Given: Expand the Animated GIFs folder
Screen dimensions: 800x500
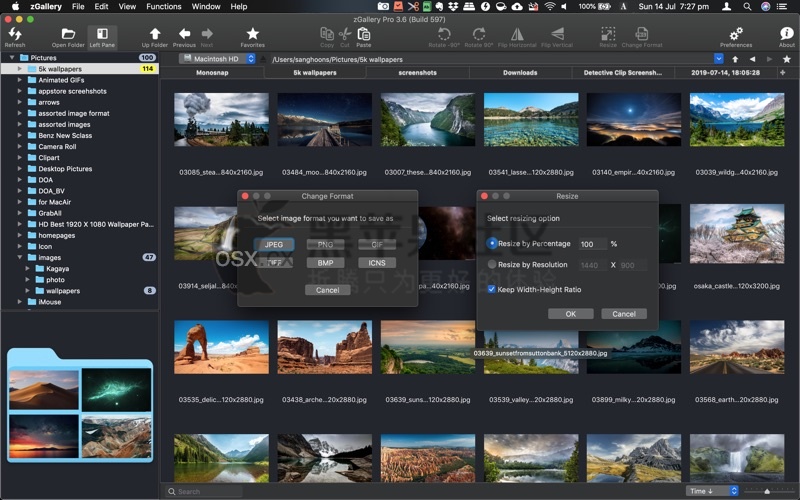Looking at the screenshot, I should [19, 80].
